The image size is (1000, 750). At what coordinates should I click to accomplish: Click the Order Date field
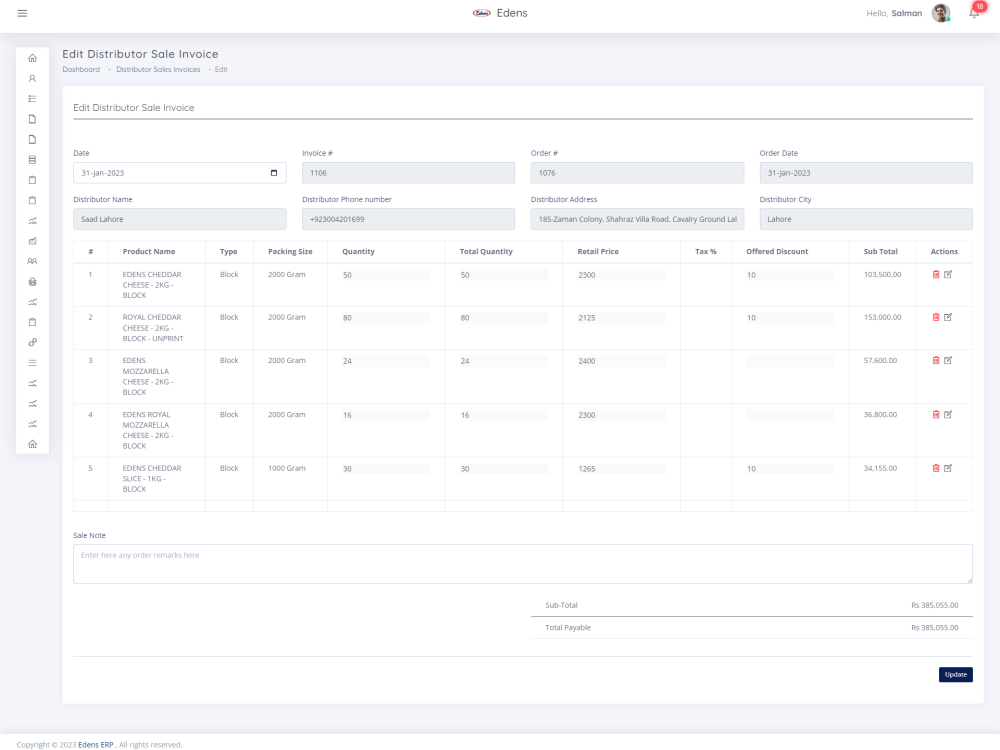[x=866, y=173]
